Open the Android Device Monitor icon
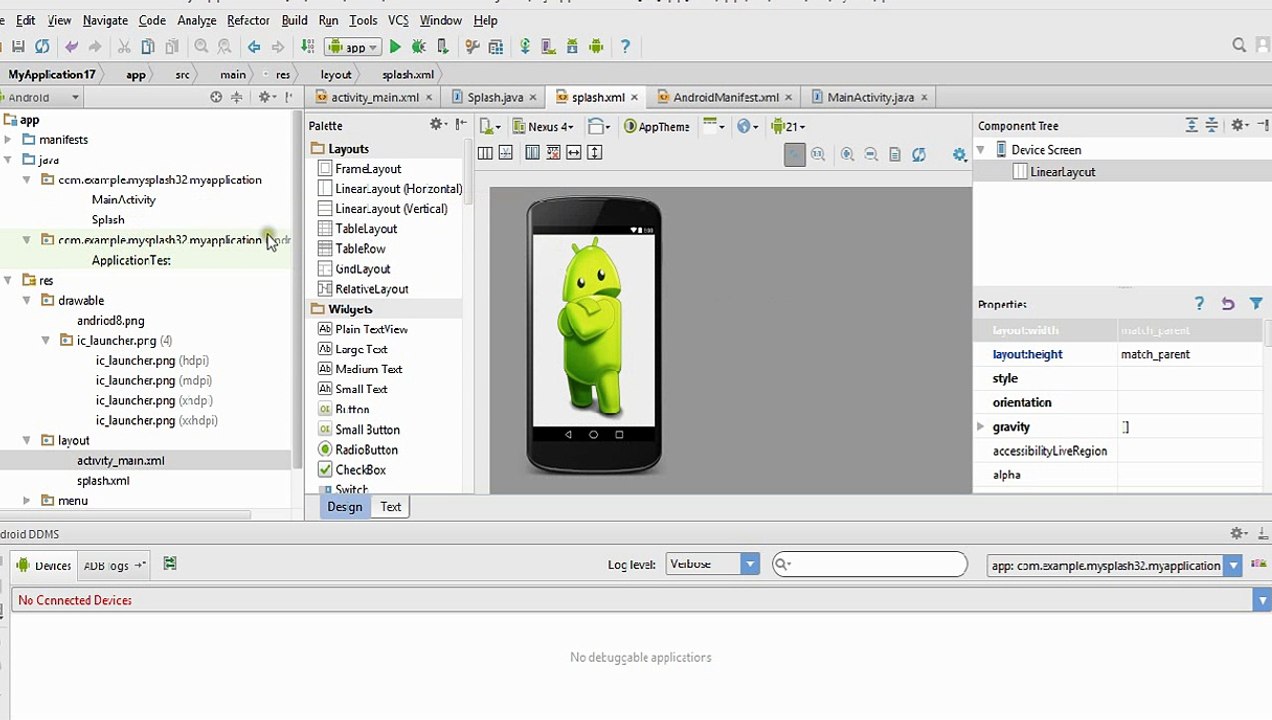This screenshot has width=1272, height=720. click(x=596, y=46)
